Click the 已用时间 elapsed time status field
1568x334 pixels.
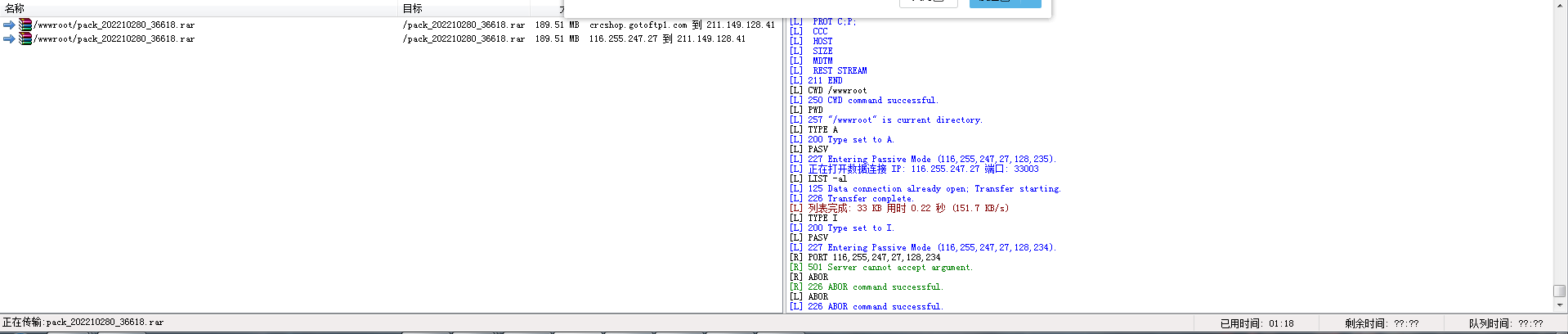click(1257, 323)
